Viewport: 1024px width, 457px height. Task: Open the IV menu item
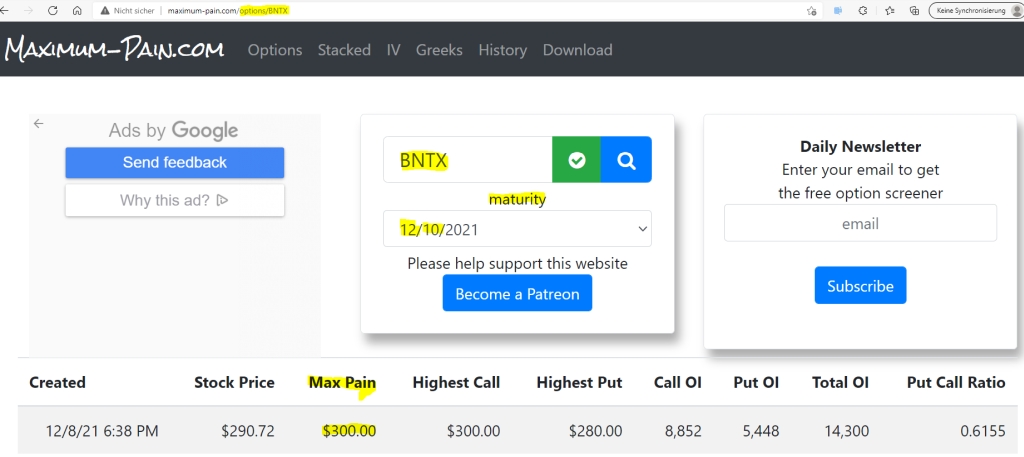[393, 50]
